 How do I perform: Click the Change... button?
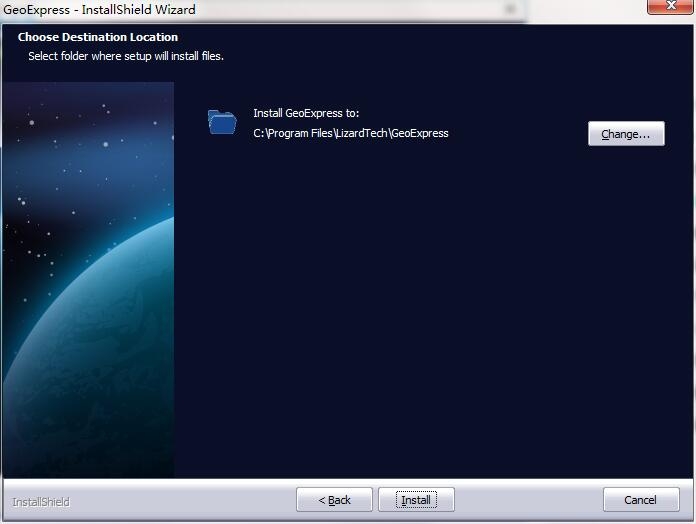coord(626,134)
